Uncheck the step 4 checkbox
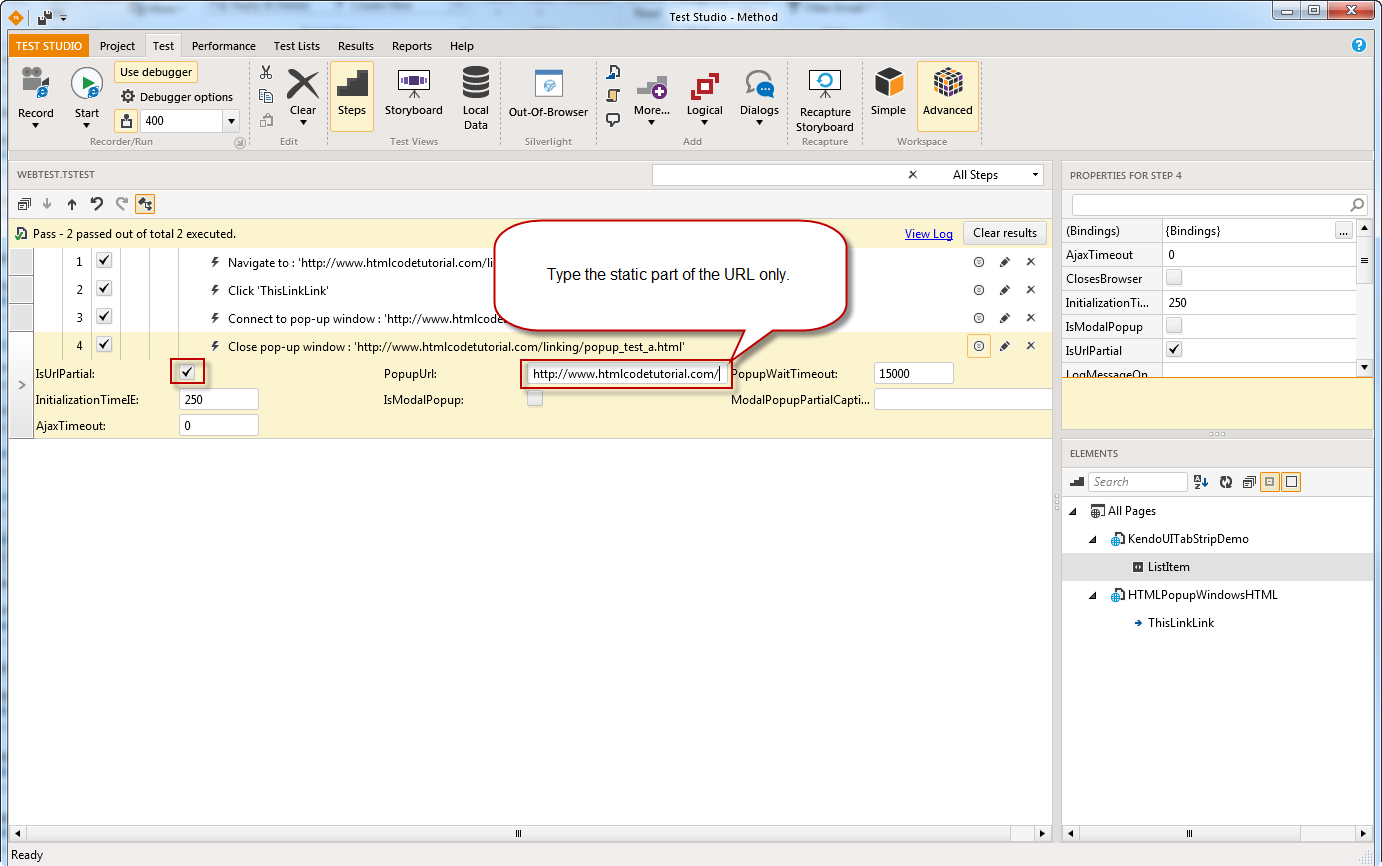Image resolution: width=1382 pixels, height=866 pixels. point(104,345)
